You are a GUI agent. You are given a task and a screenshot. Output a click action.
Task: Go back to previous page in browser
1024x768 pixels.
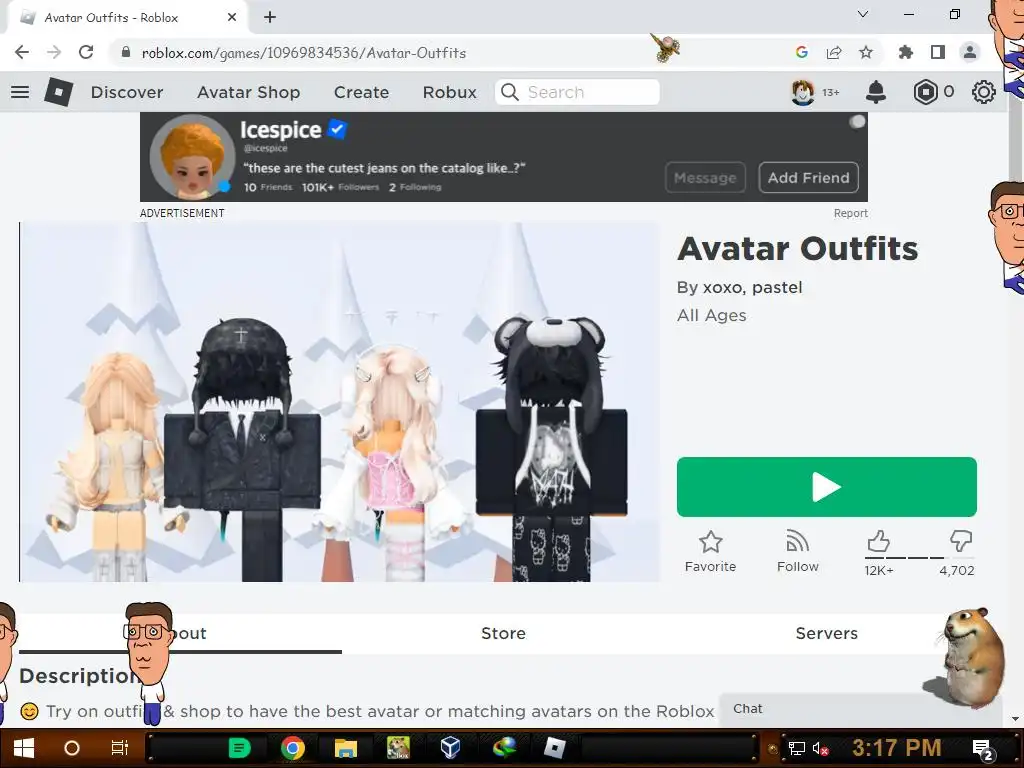(x=22, y=52)
